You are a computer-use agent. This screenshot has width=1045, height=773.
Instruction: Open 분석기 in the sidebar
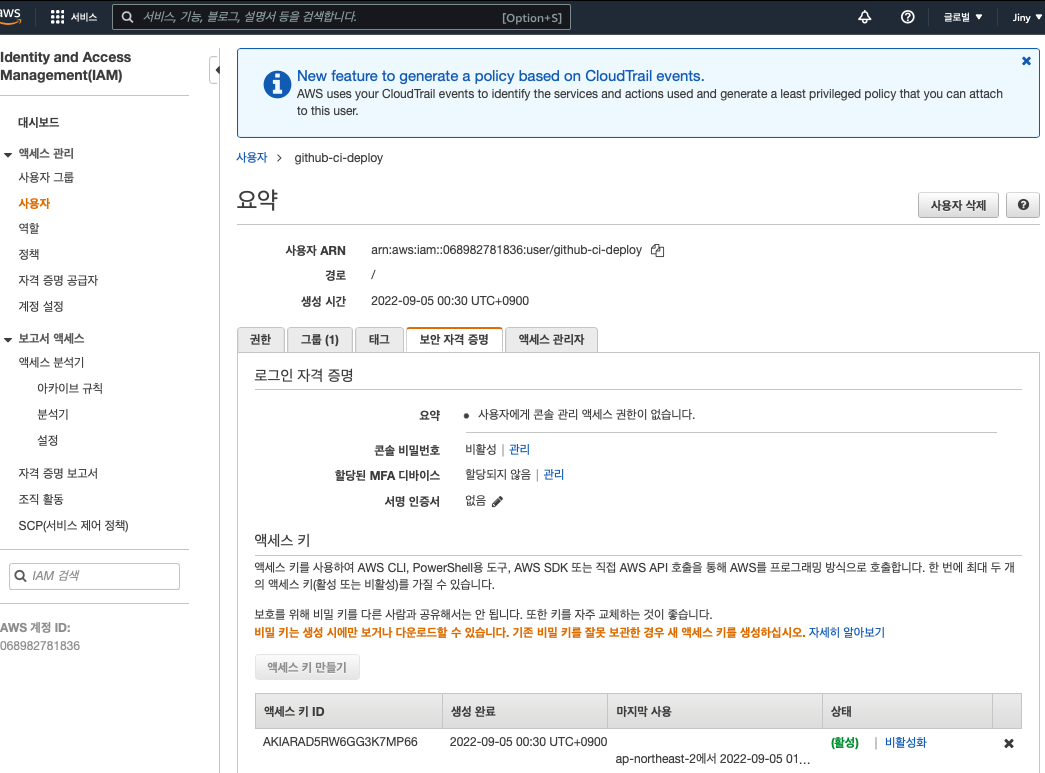53,414
